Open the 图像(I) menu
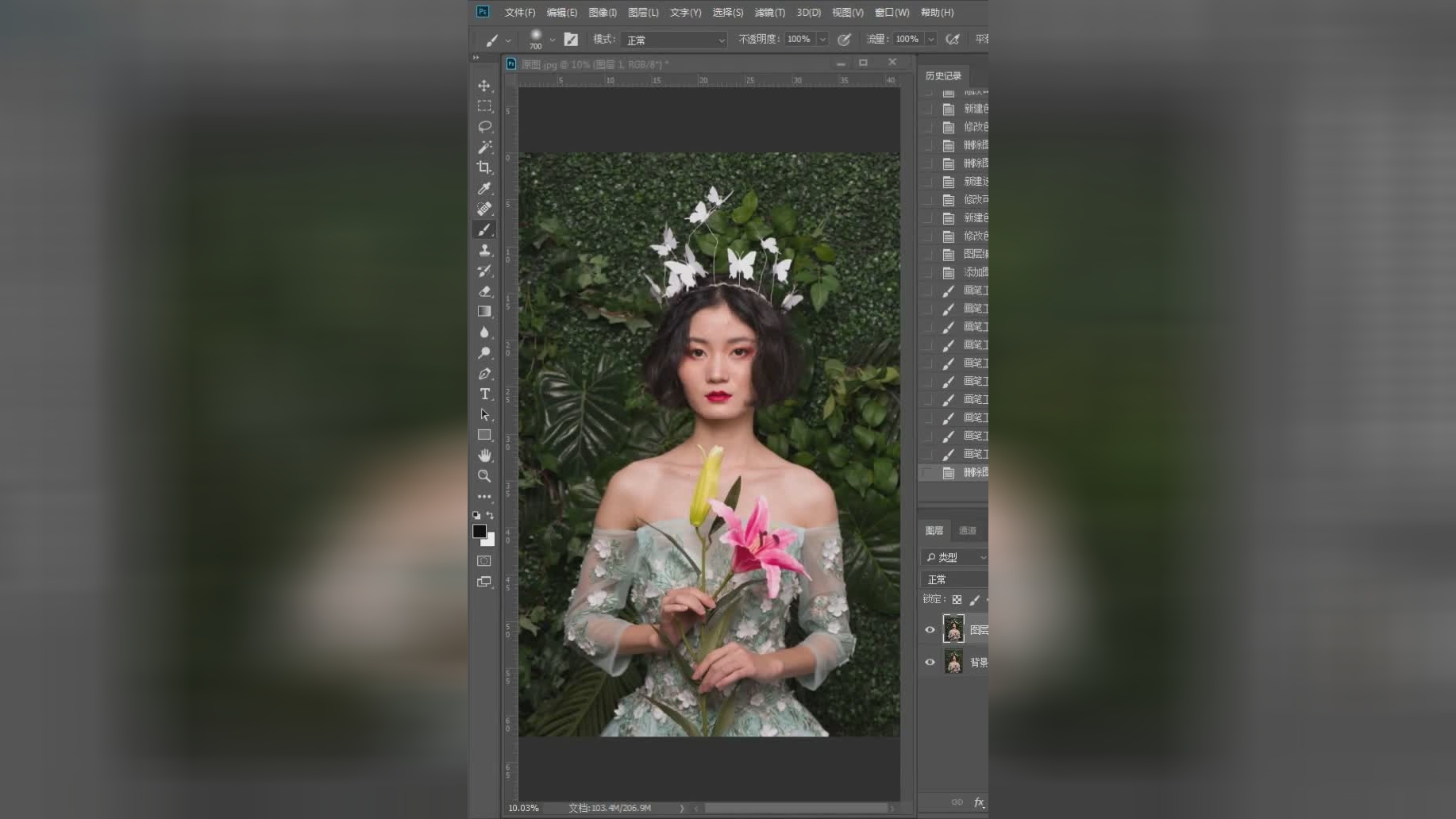The width and height of the screenshot is (1456, 819). tap(603, 13)
